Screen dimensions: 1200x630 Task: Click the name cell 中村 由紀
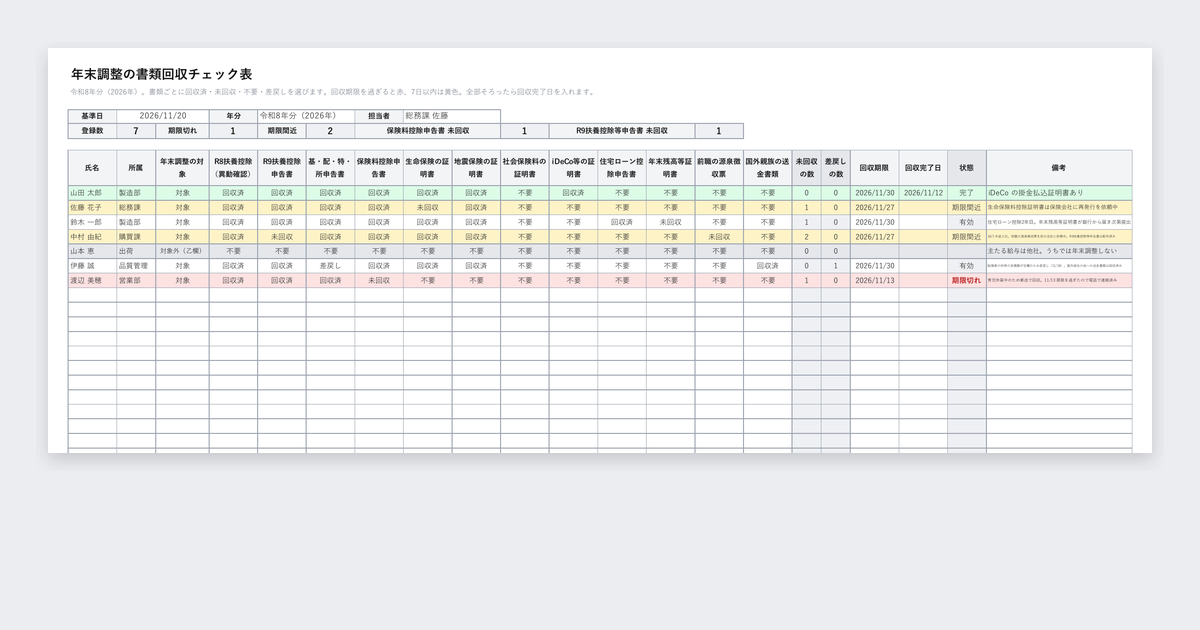pyautogui.click(x=92, y=236)
